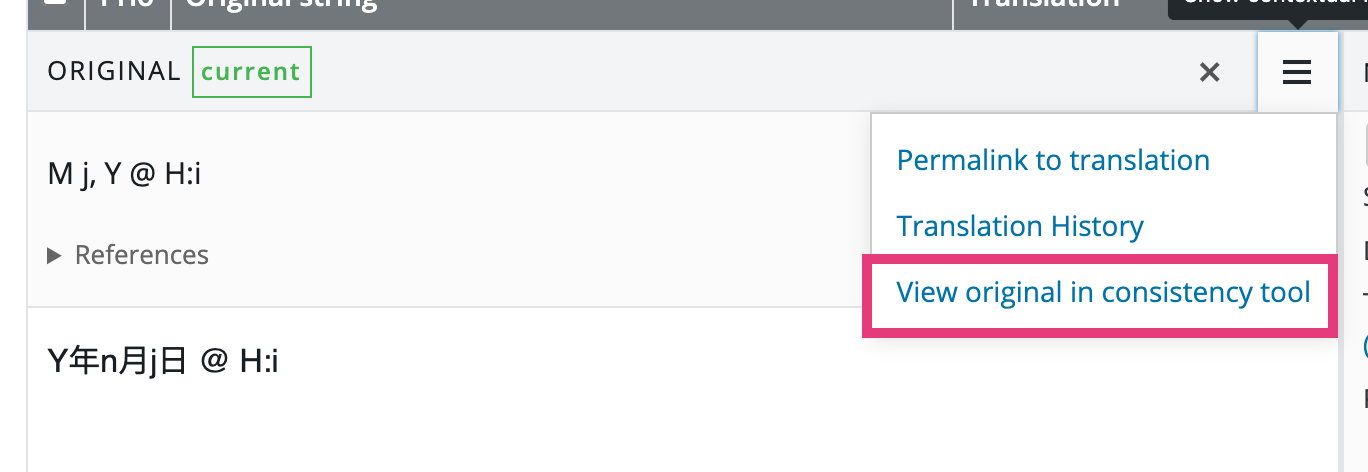1368x472 pixels.
Task: Open Translation History from the menu
Action: (1020, 226)
